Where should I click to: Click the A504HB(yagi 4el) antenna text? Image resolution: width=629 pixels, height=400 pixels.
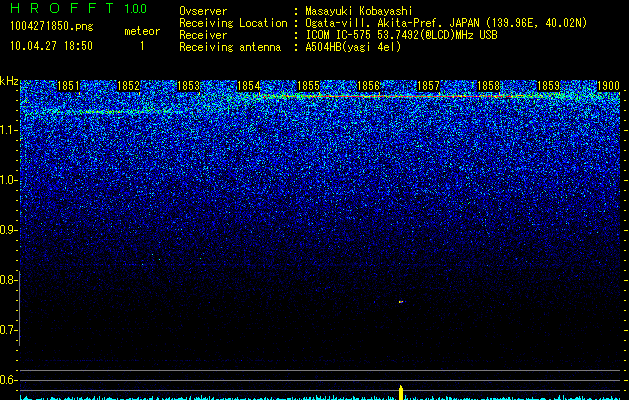pyautogui.click(x=353, y=47)
